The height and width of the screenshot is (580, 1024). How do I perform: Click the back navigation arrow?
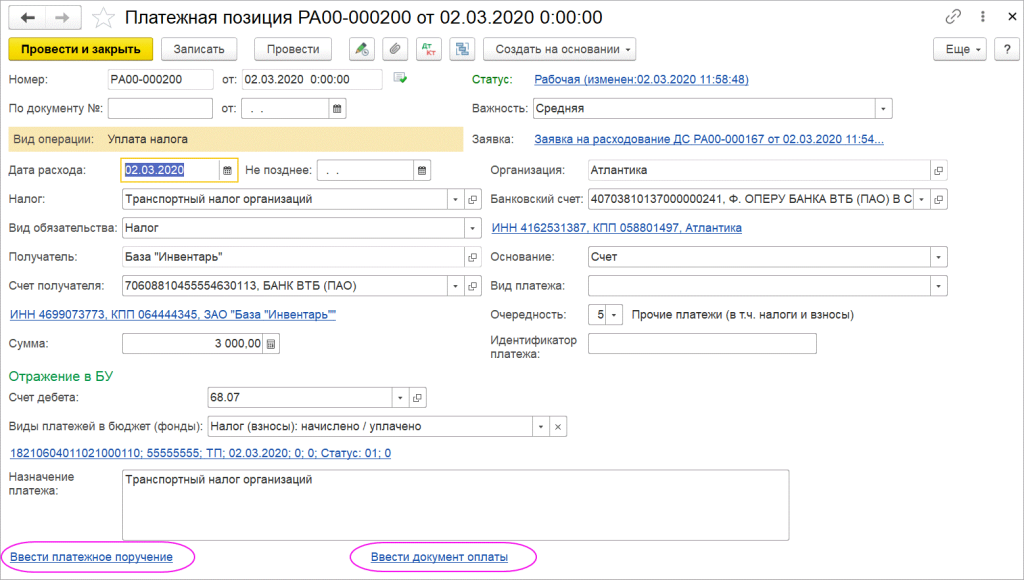point(28,18)
